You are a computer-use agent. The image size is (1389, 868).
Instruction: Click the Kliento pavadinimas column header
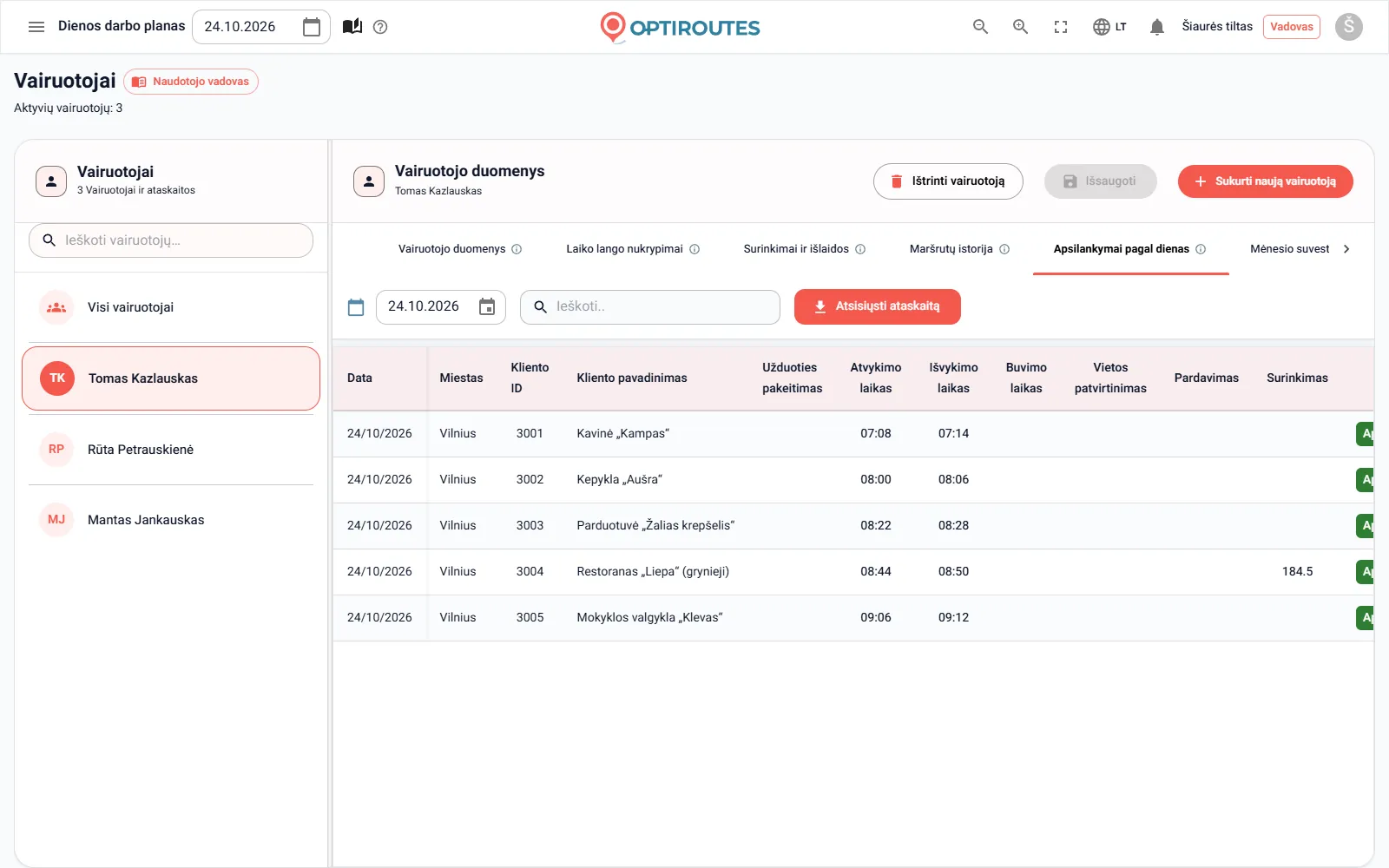tap(631, 378)
